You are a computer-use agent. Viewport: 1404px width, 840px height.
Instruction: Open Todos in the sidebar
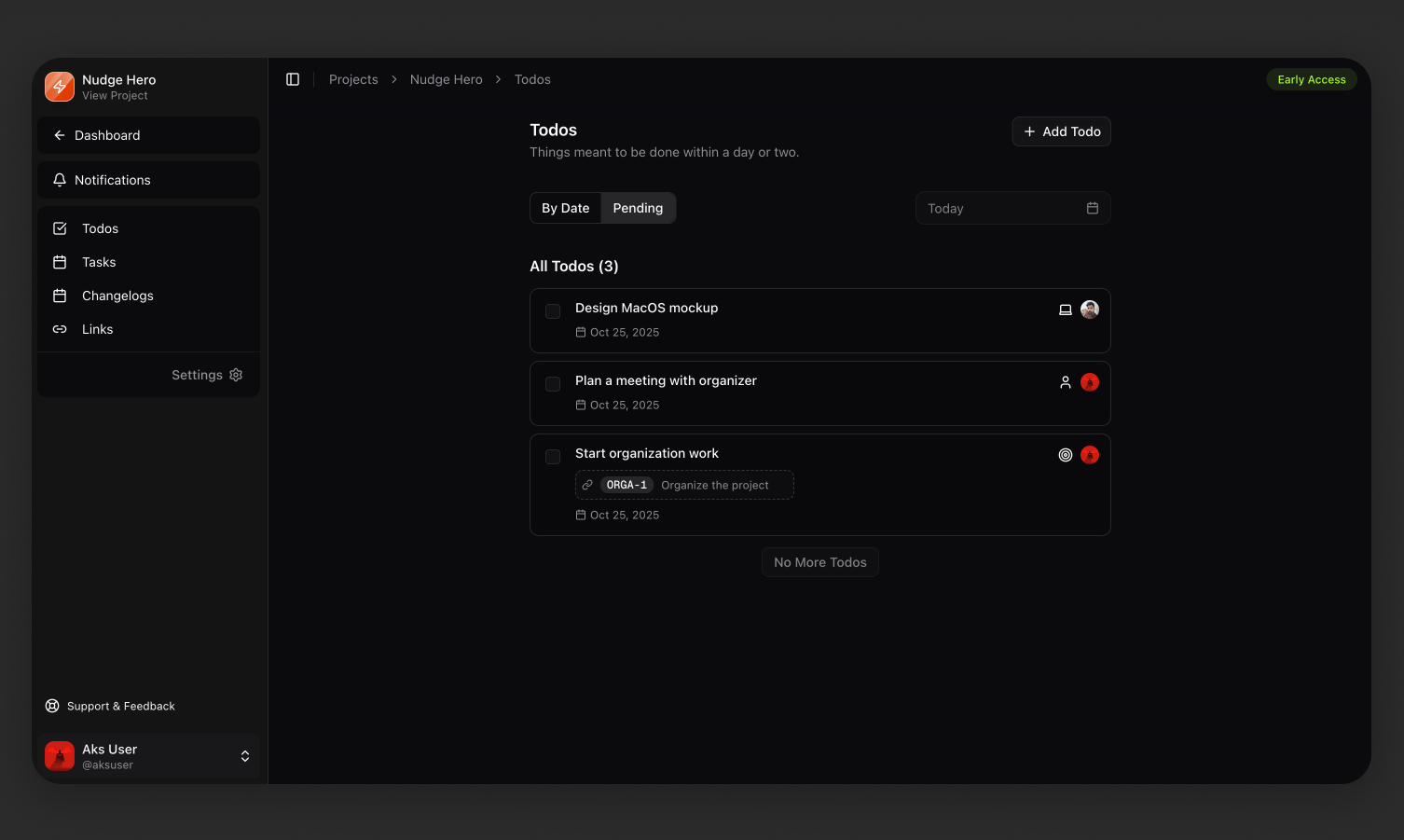click(x=149, y=228)
